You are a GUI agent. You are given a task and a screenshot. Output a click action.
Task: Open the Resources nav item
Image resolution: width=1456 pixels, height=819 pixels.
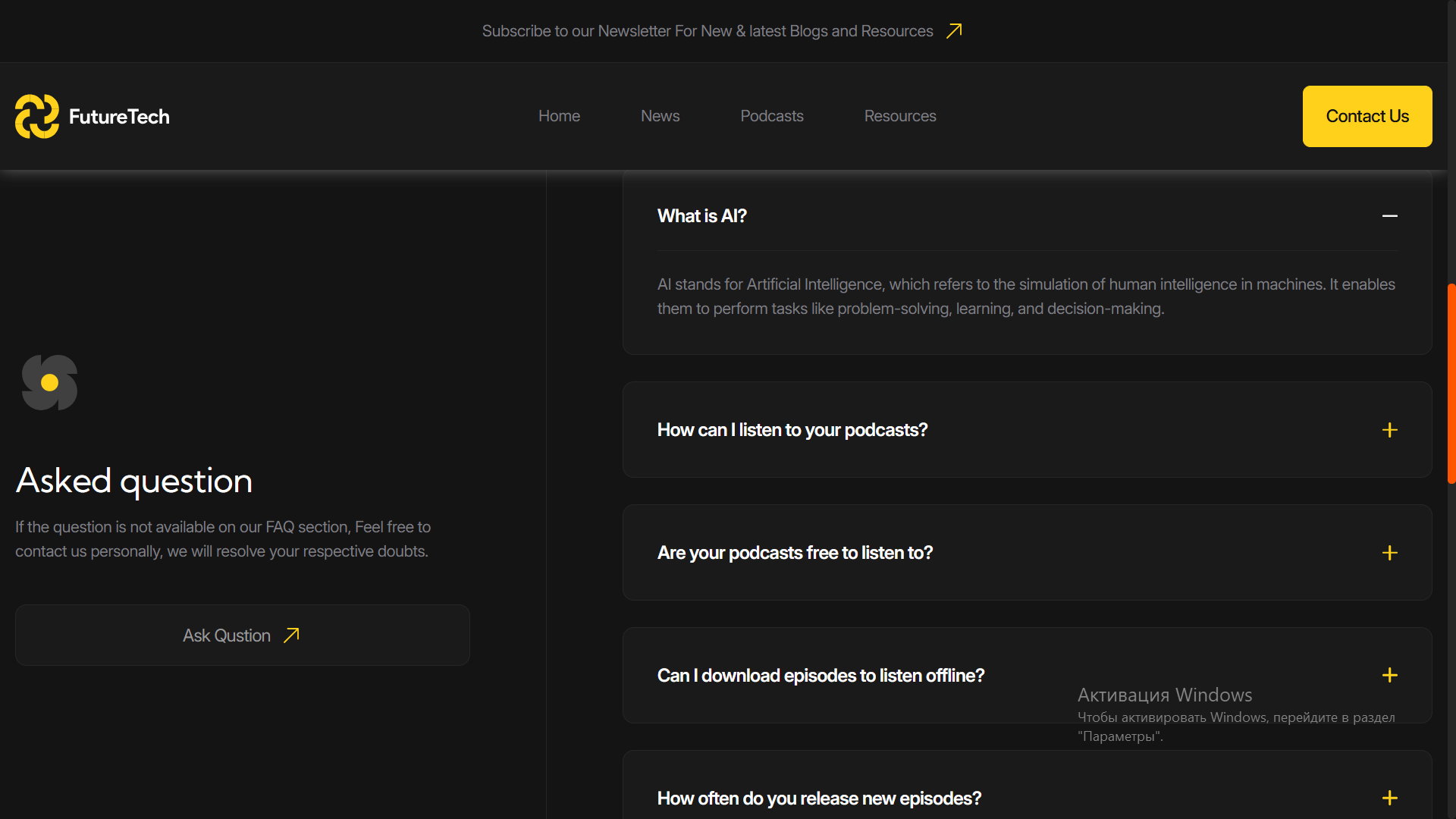(900, 116)
